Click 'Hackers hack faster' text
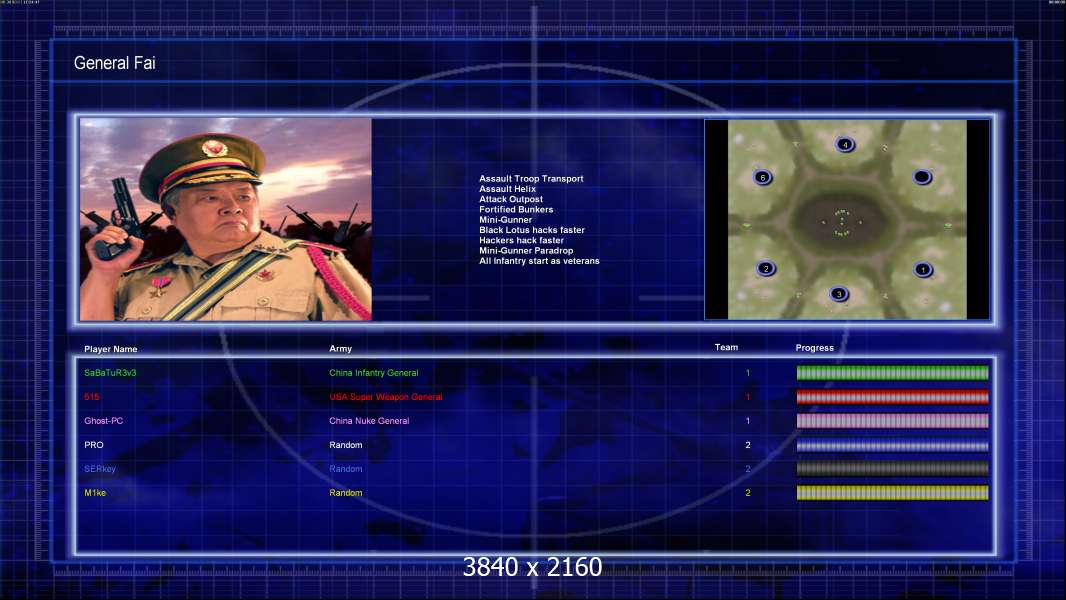 click(521, 240)
